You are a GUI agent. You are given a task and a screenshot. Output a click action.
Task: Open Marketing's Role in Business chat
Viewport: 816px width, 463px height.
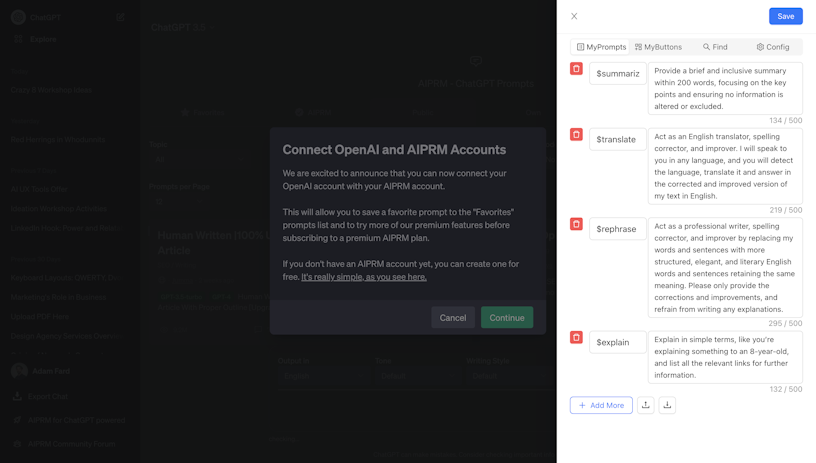(58, 297)
